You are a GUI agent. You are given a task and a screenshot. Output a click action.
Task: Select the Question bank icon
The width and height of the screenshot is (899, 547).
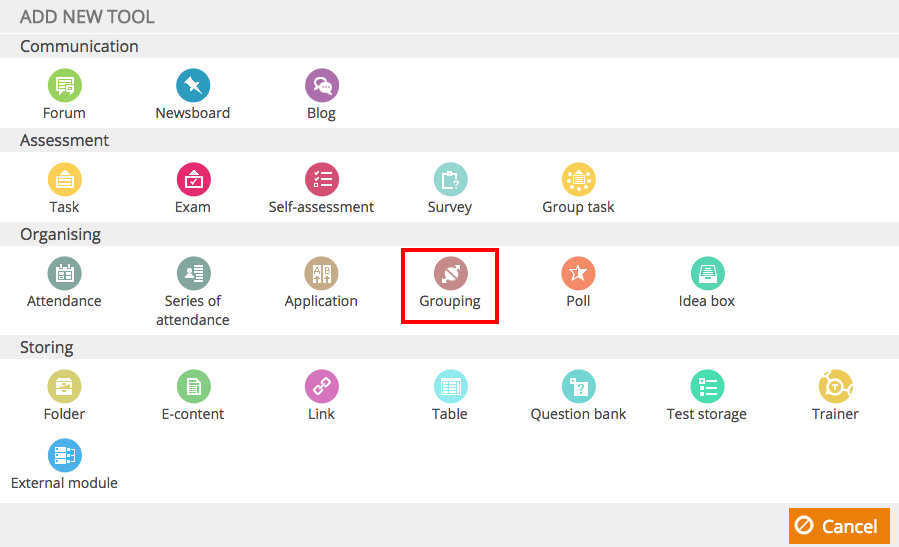[579, 386]
